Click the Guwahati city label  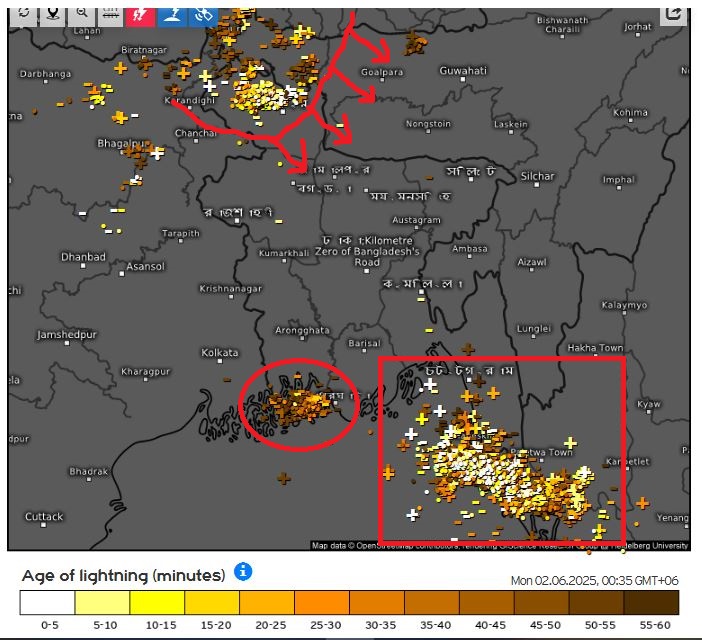463,71
